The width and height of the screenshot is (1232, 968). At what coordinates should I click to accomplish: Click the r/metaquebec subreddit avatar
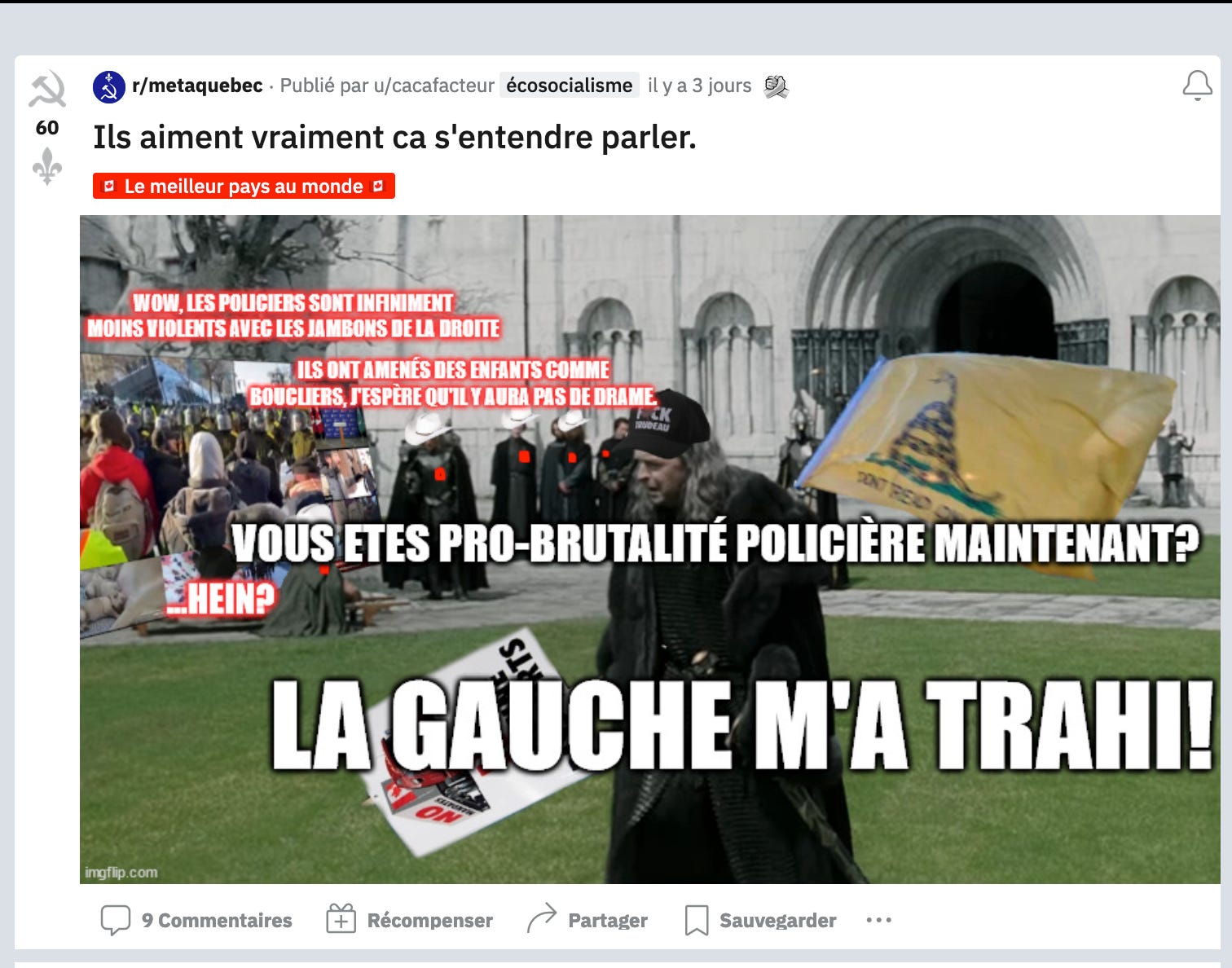(108, 86)
